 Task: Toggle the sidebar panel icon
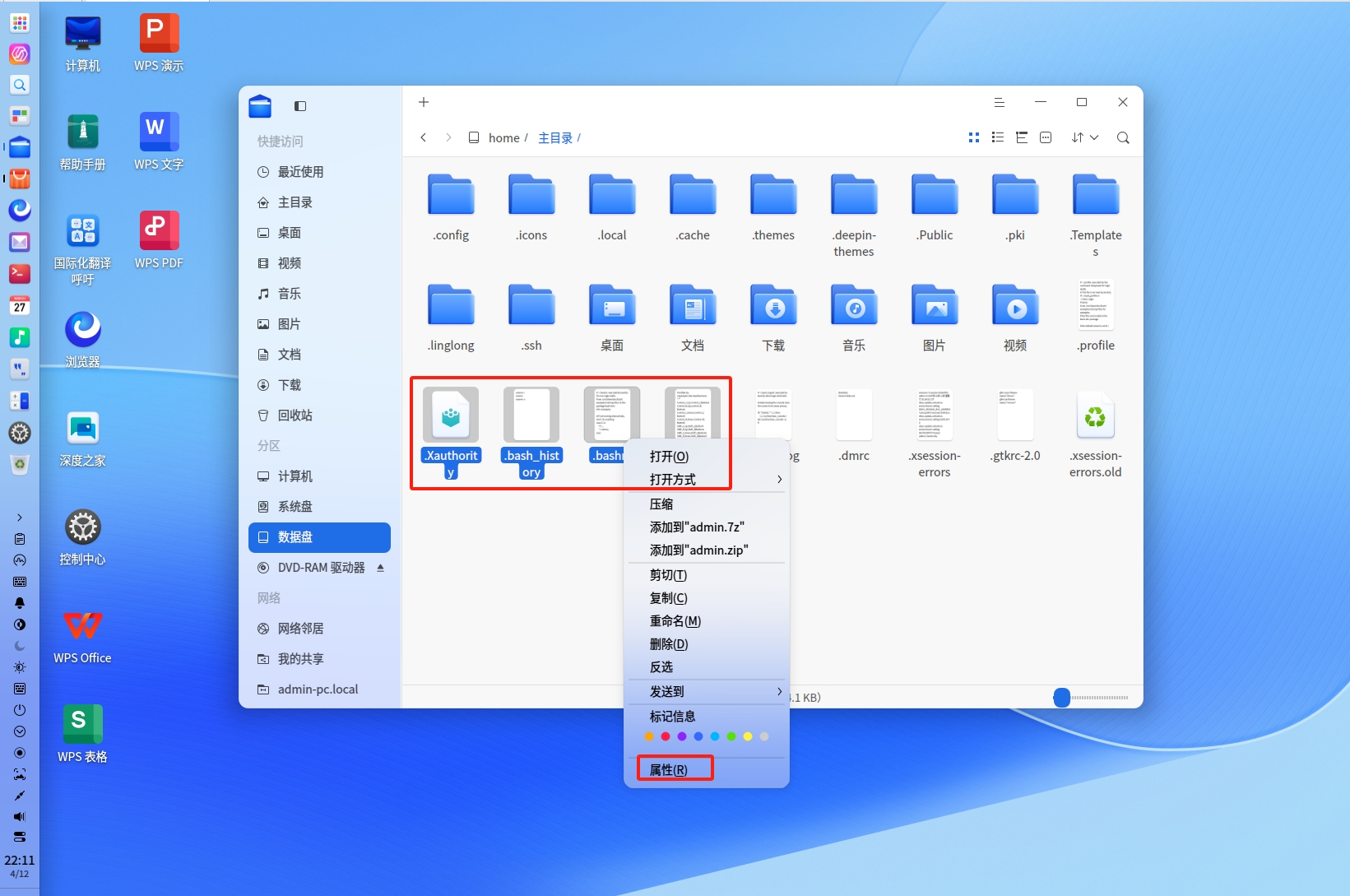300,106
